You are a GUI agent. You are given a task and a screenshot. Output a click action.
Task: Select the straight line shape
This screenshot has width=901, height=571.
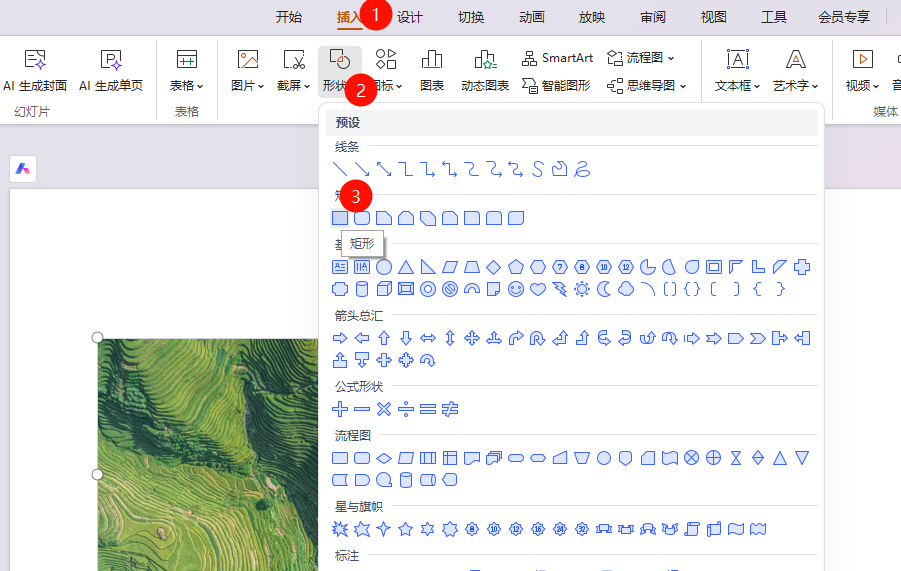click(x=340, y=169)
